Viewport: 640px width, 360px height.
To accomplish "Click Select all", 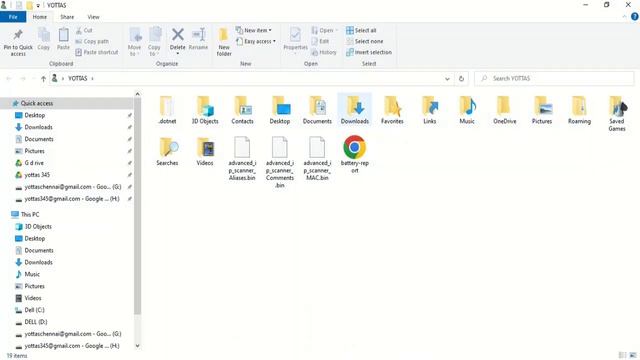I will pos(361,30).
